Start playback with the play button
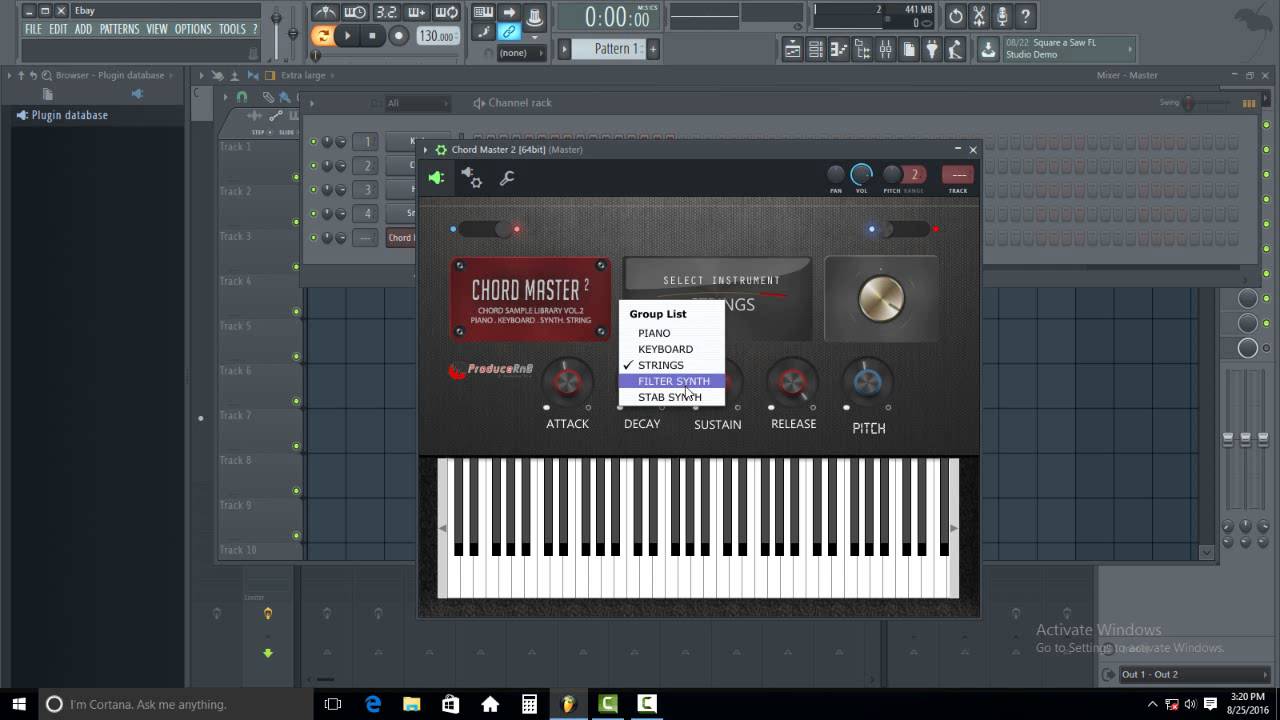1280x720 pixels. click(347, 36)
